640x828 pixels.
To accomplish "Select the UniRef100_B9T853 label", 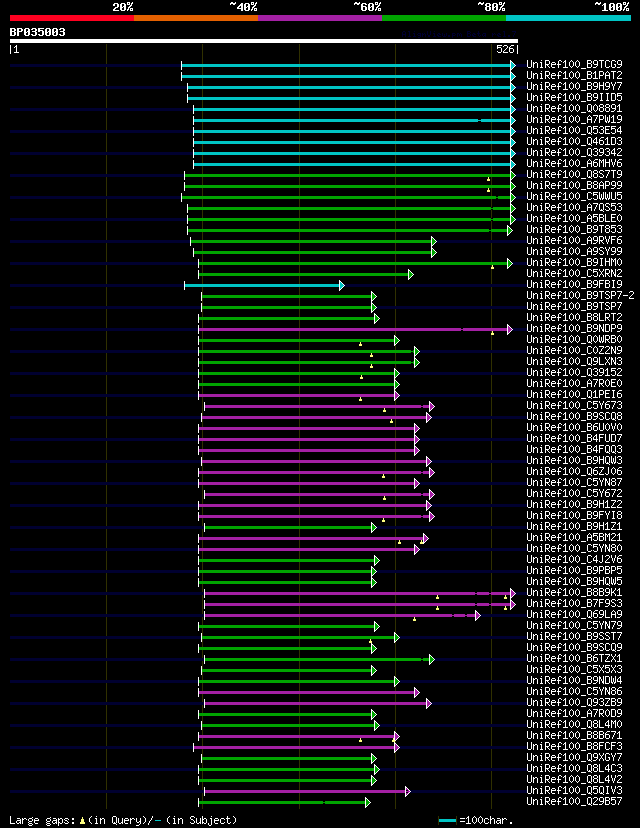I will click(574, 229).
